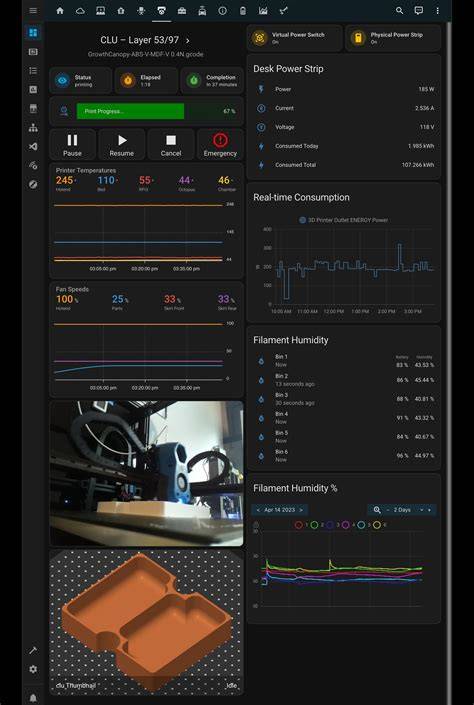Open the compass icon in sidebar
Screen dimensions: 474x705
tap(33, 184)
